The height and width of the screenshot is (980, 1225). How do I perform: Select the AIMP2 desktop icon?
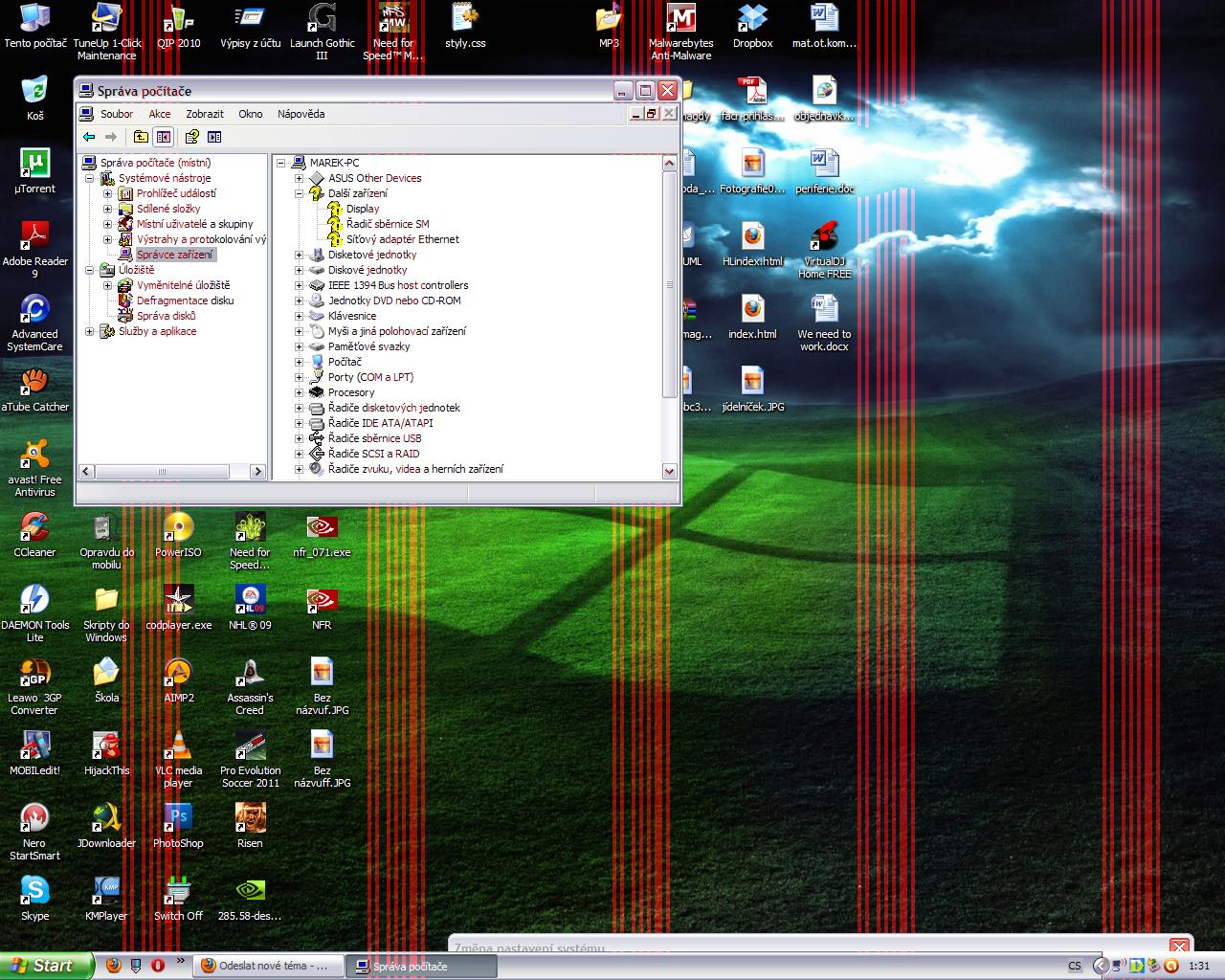tap(178, 680)
